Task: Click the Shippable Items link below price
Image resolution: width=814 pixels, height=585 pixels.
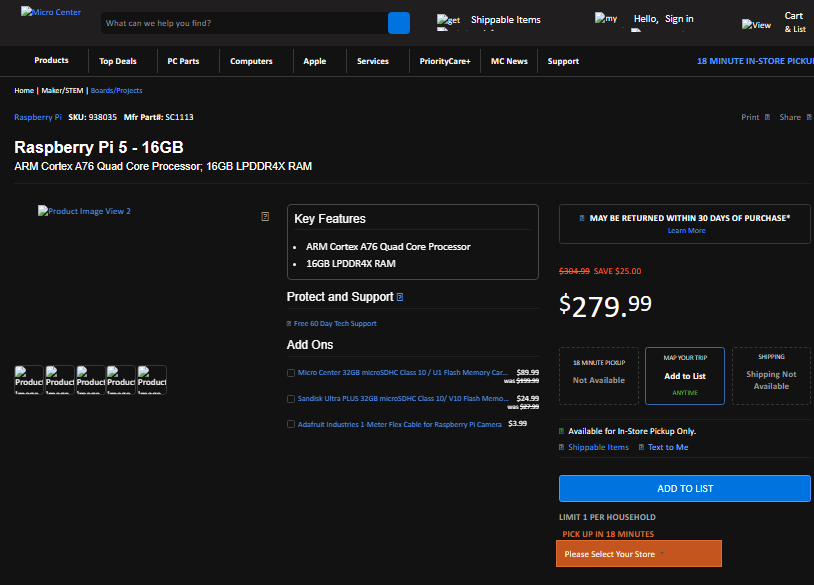Action: pyautogui.click(x=598, y=447)
